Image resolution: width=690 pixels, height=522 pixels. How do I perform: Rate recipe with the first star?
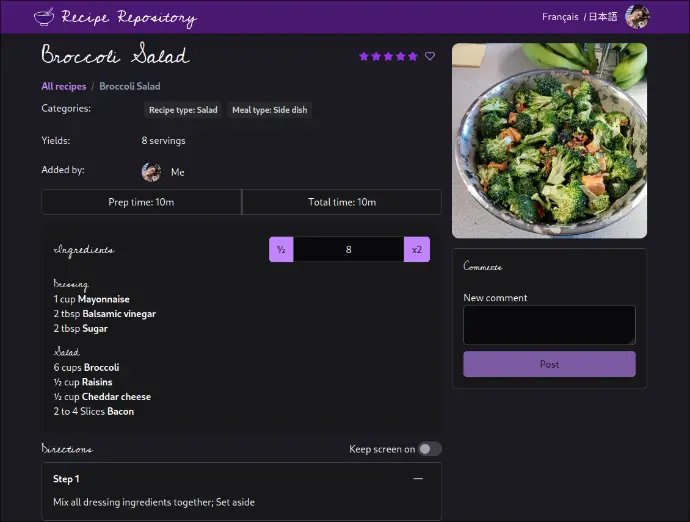pyautogui.click(x=364, y=57)
